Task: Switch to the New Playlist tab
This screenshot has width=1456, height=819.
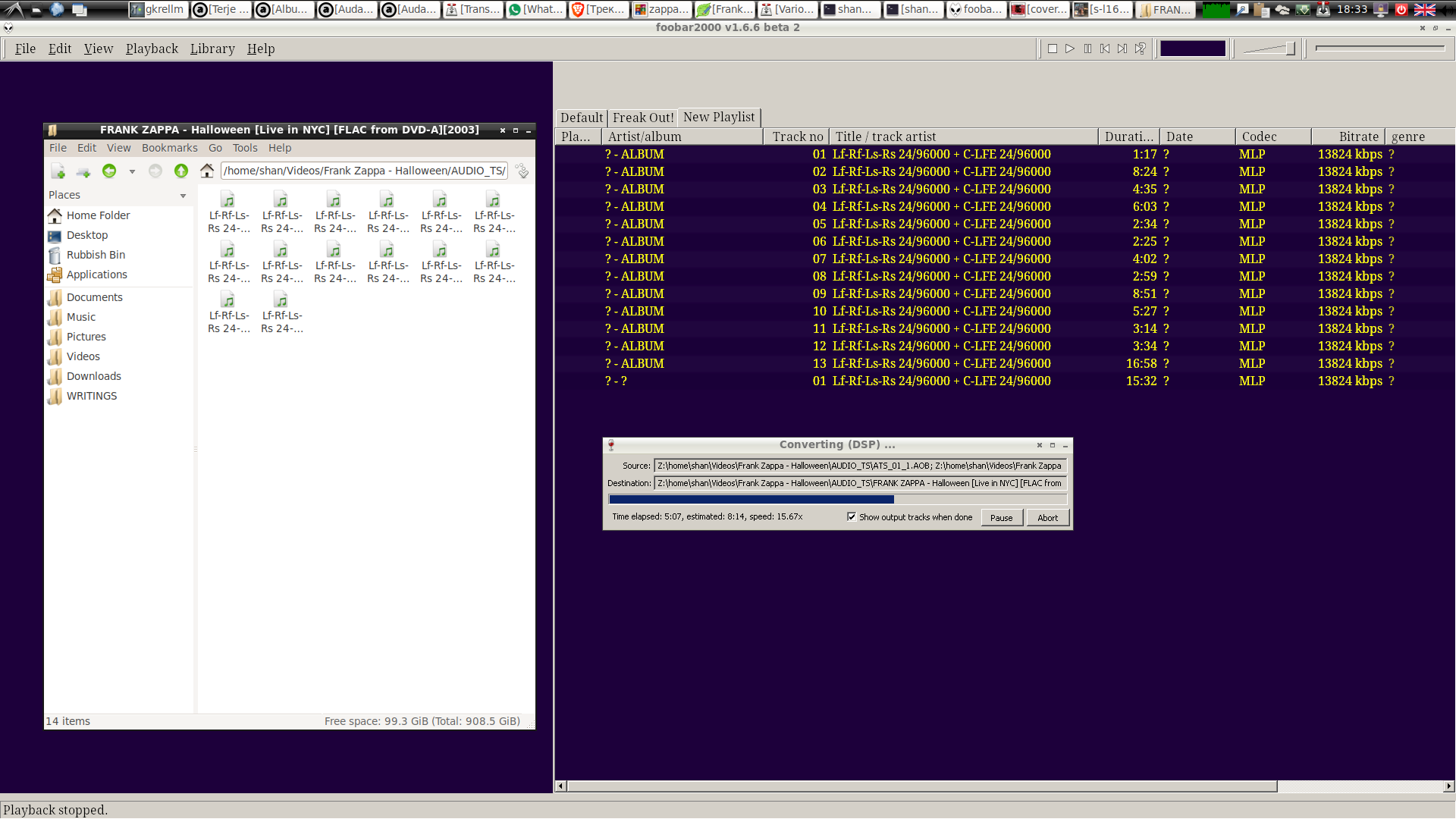Action: tap(719, 117)
